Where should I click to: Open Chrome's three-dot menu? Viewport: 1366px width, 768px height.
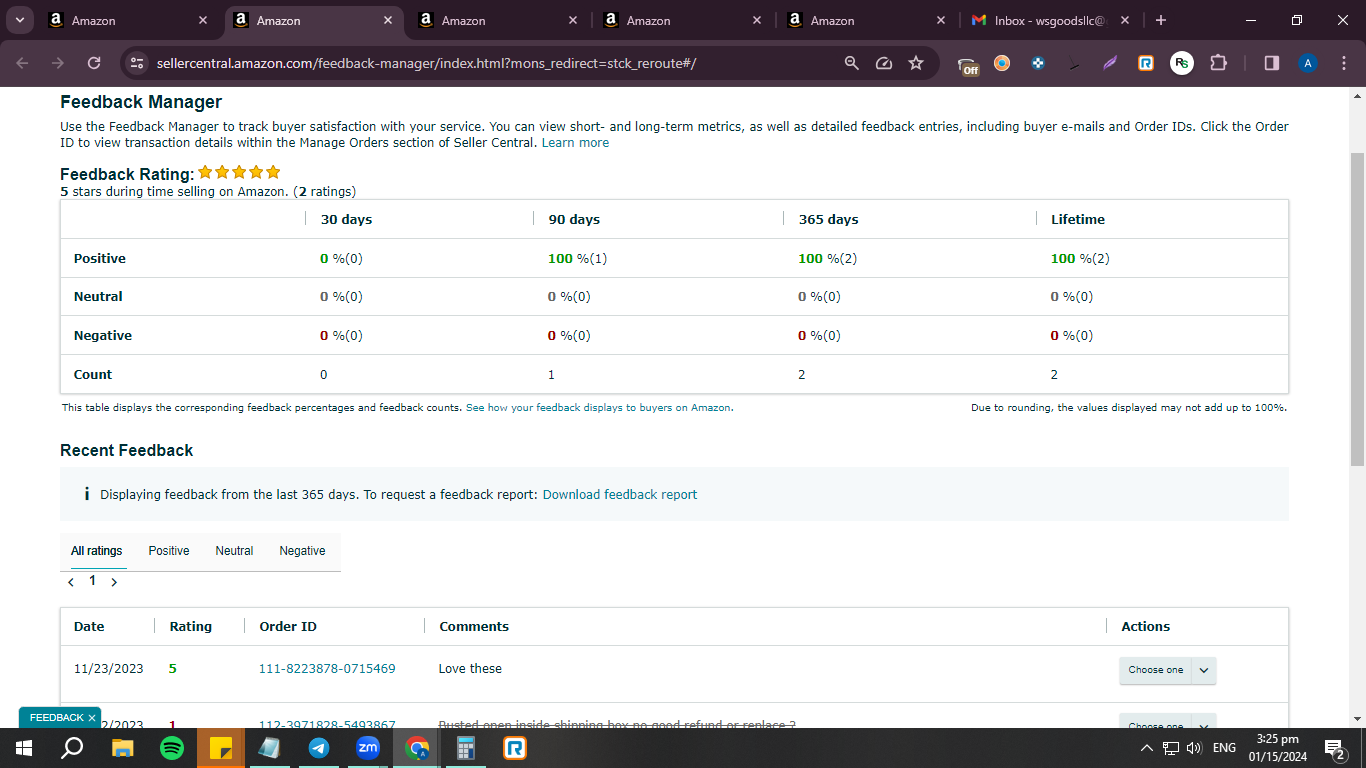[x=1343, y=63]
